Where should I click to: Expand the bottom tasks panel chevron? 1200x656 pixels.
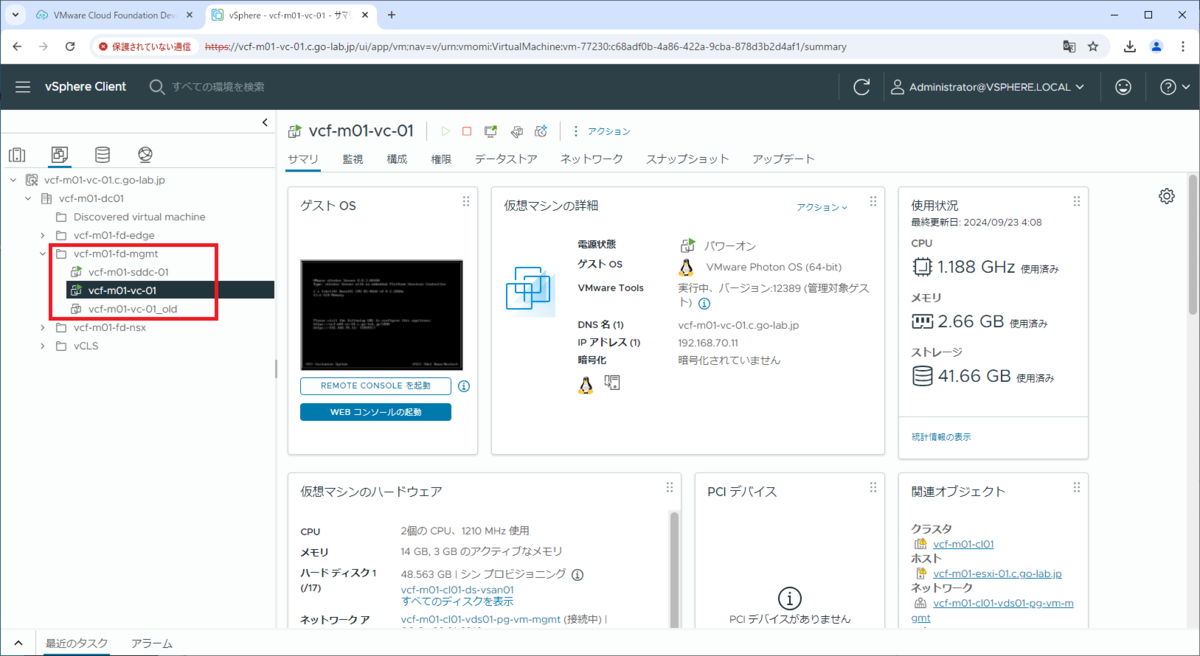[17, 643]
